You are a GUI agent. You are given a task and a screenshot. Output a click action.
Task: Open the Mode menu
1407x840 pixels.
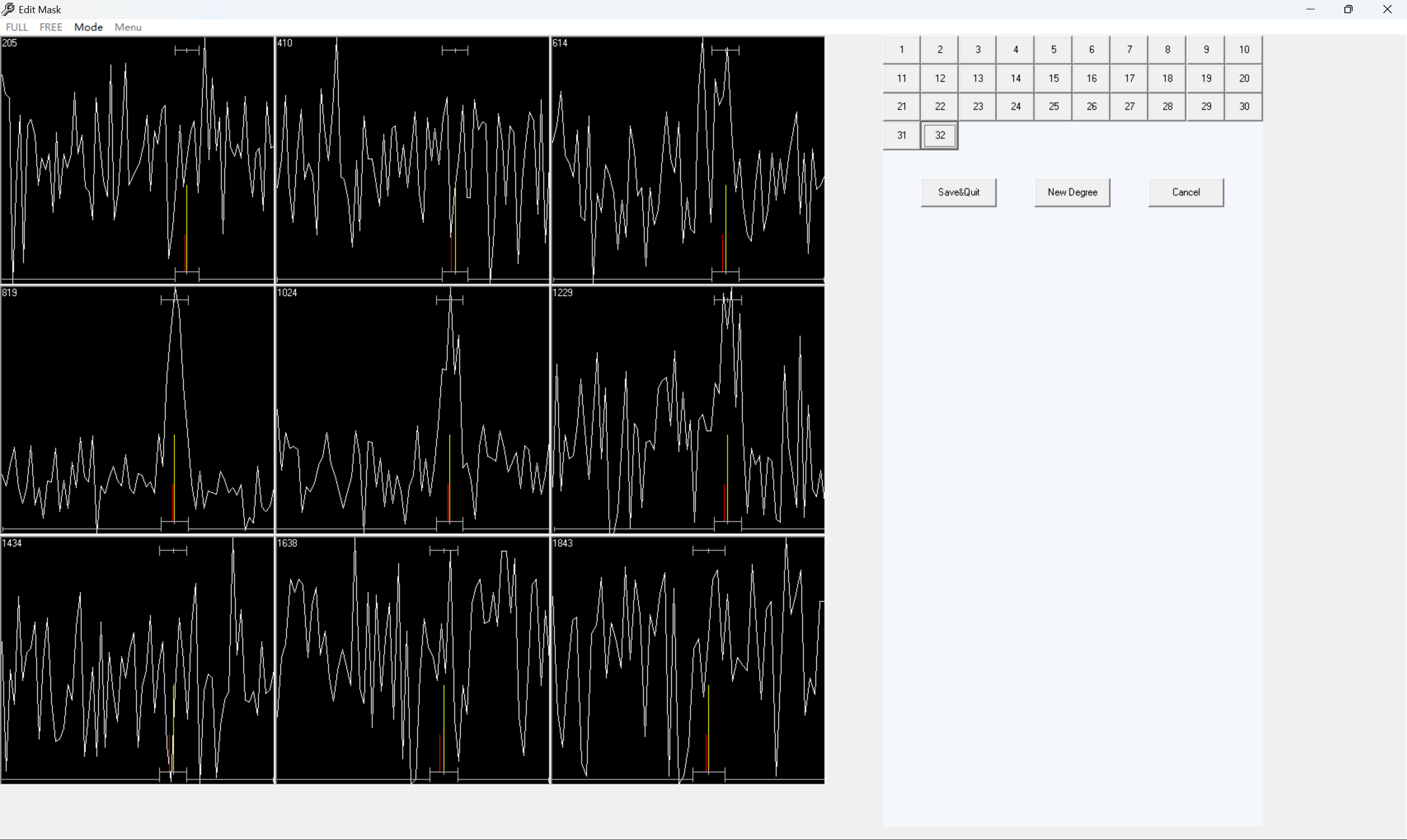tap(88, 27)
